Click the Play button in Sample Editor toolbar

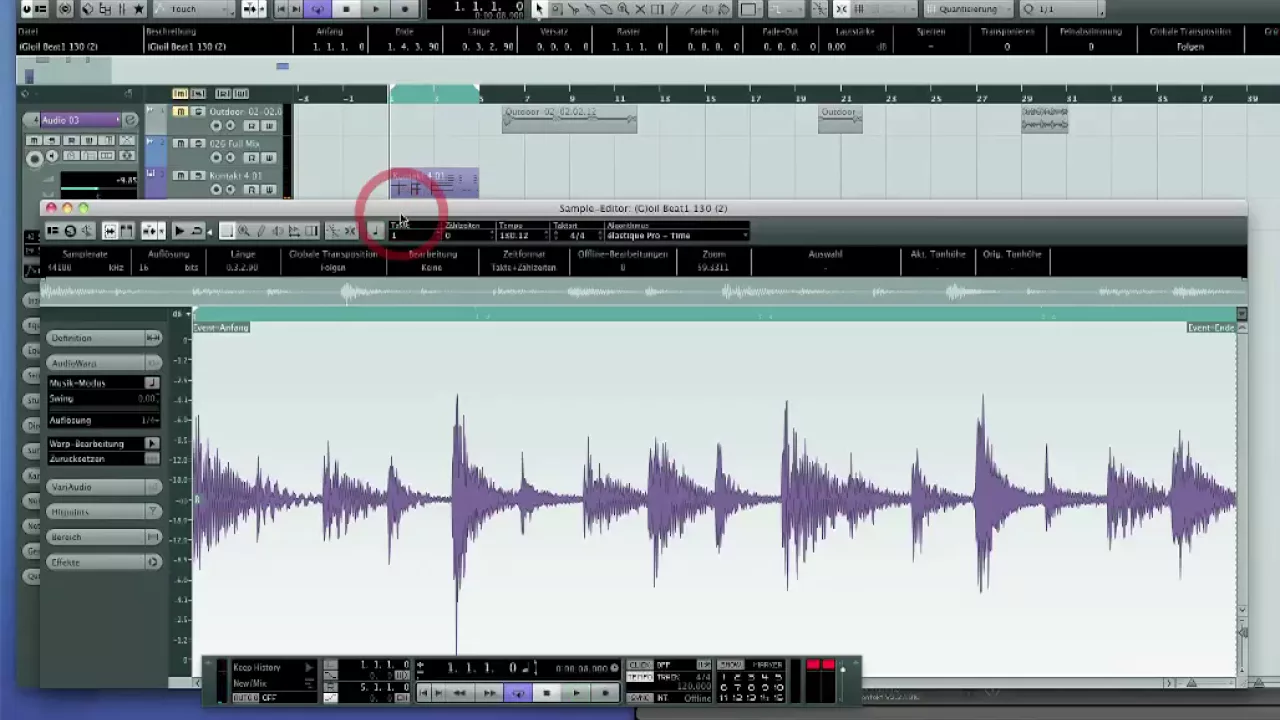click(179, 231)
